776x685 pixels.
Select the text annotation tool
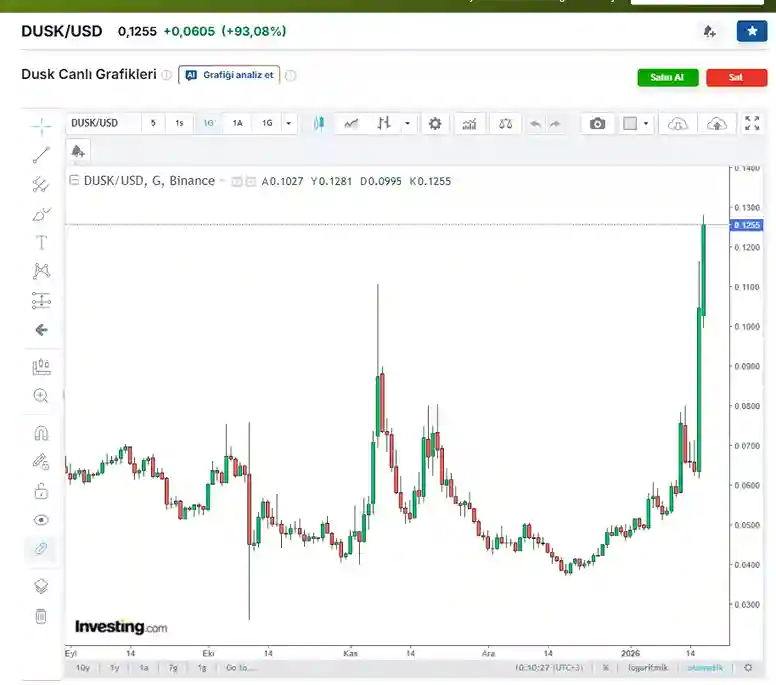41,242
